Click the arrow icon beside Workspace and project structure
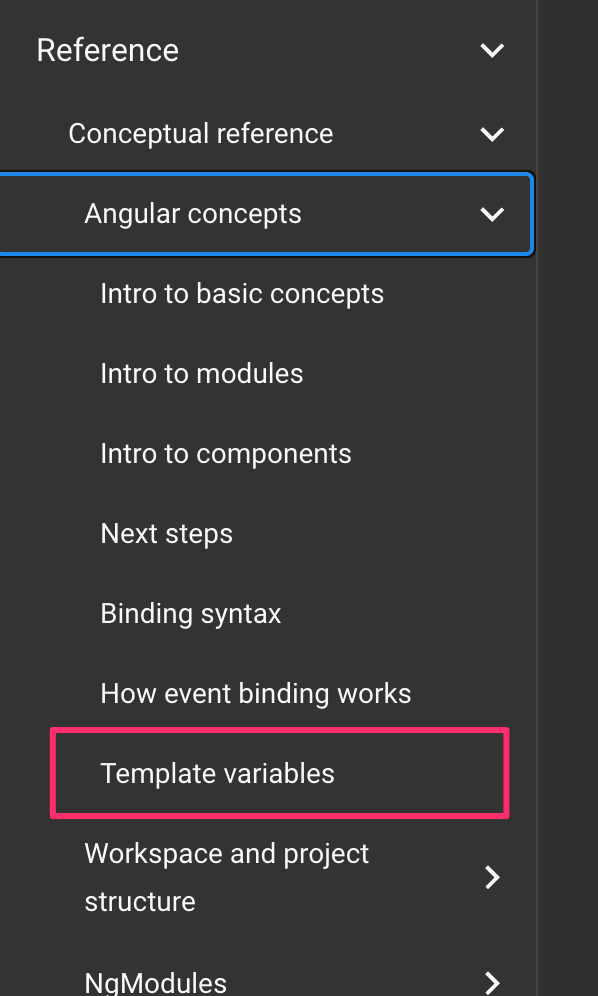 tap(491, 877)
